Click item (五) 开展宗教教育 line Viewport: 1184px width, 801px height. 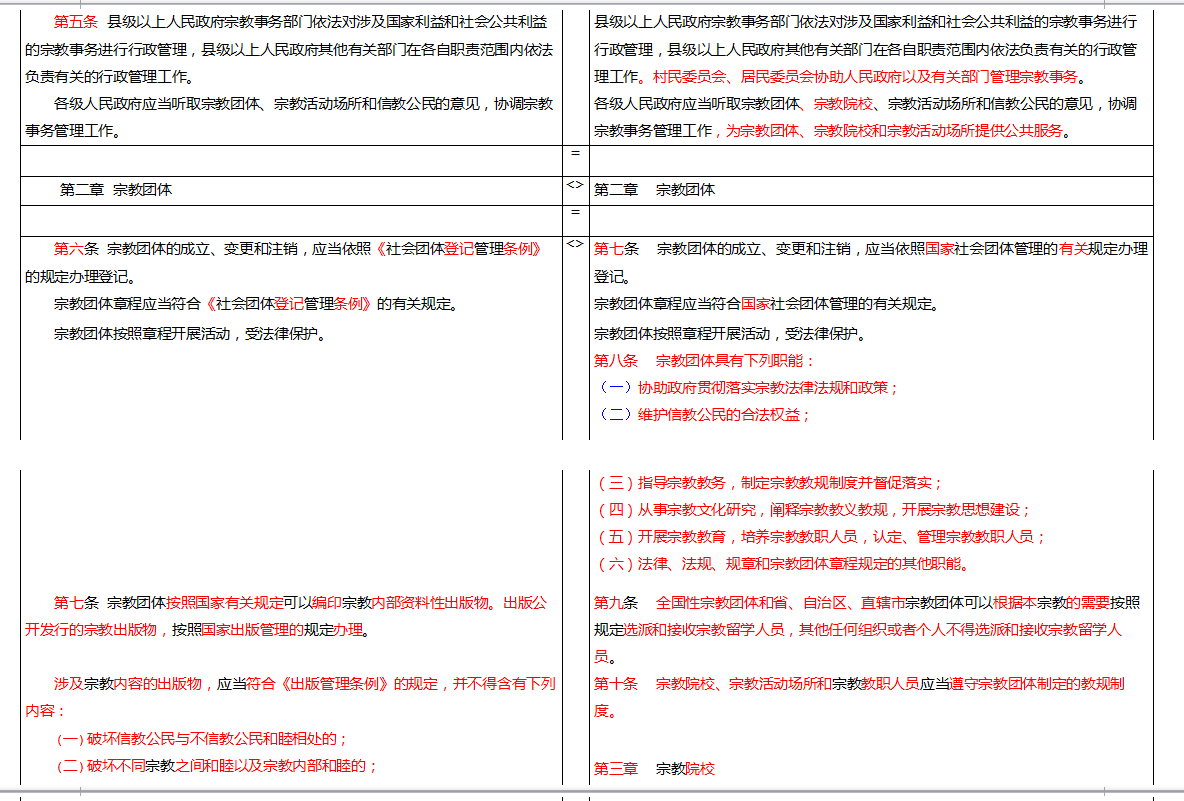[820, 536]
